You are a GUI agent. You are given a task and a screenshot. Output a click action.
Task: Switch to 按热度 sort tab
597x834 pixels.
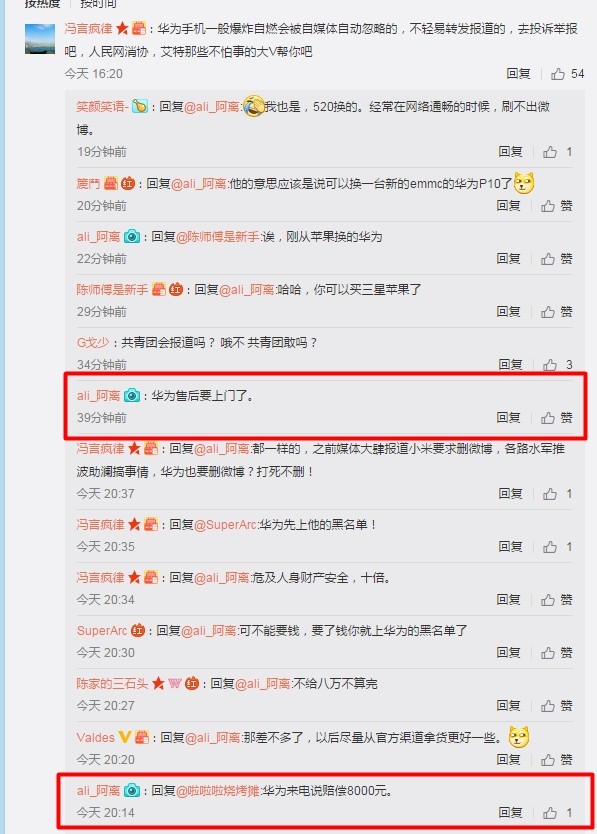[x=43, y=3]
